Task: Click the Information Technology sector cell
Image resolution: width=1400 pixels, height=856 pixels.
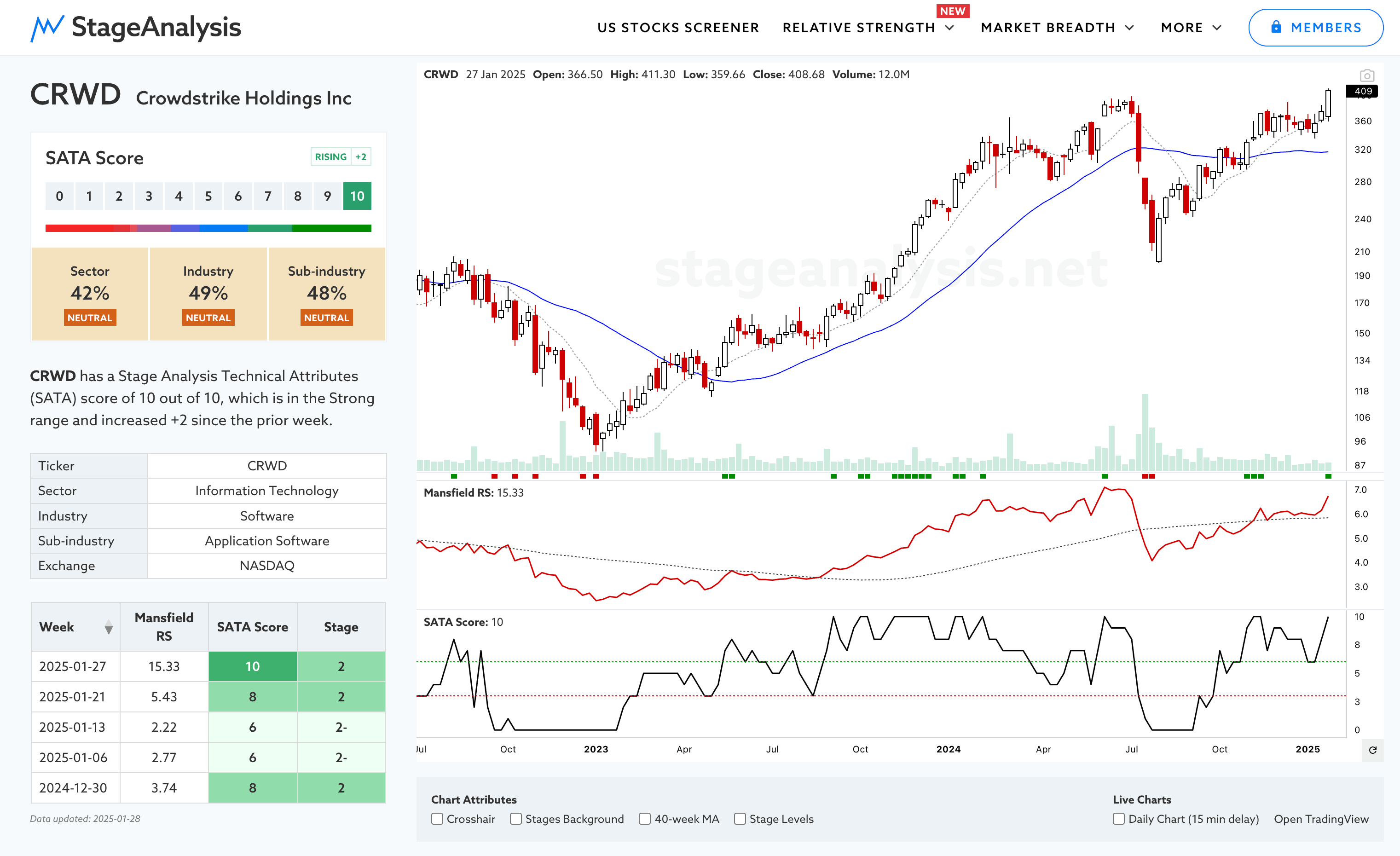Action: [267, 491]
